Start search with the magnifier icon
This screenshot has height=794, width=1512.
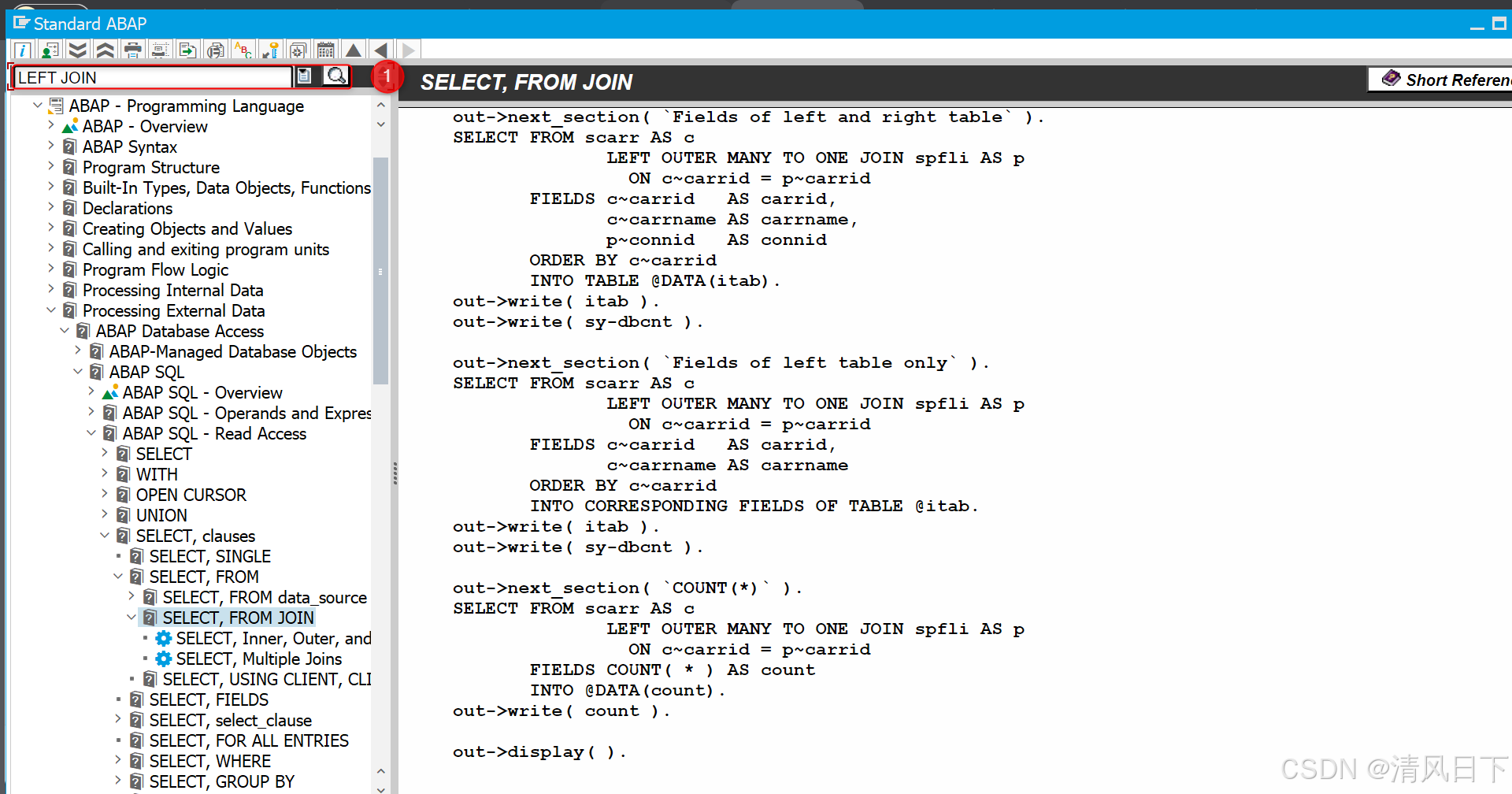coord(336,76)
